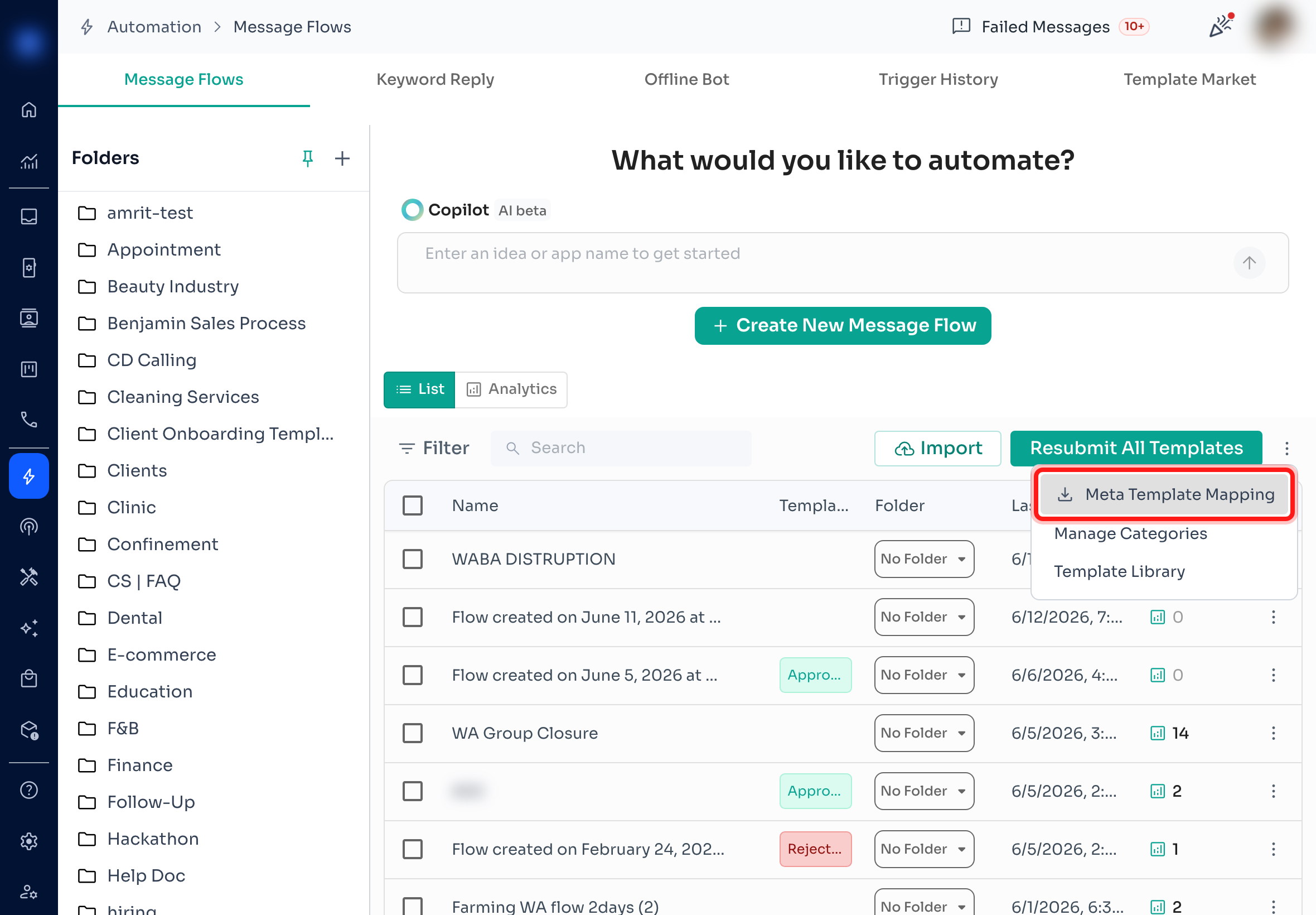Check the blurred-name flow row checkbox
This screenshot has height=915, width=1316.
click(413, 791)
